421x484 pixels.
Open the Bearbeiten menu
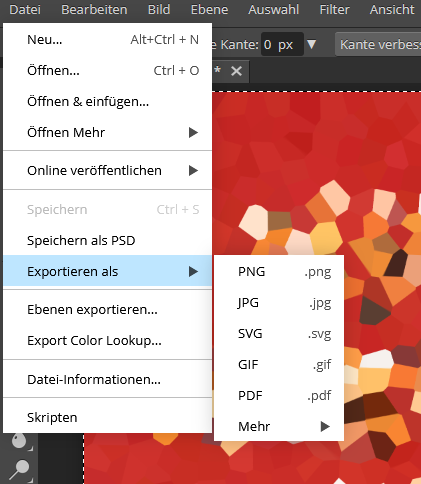click(x=94, y=9)
